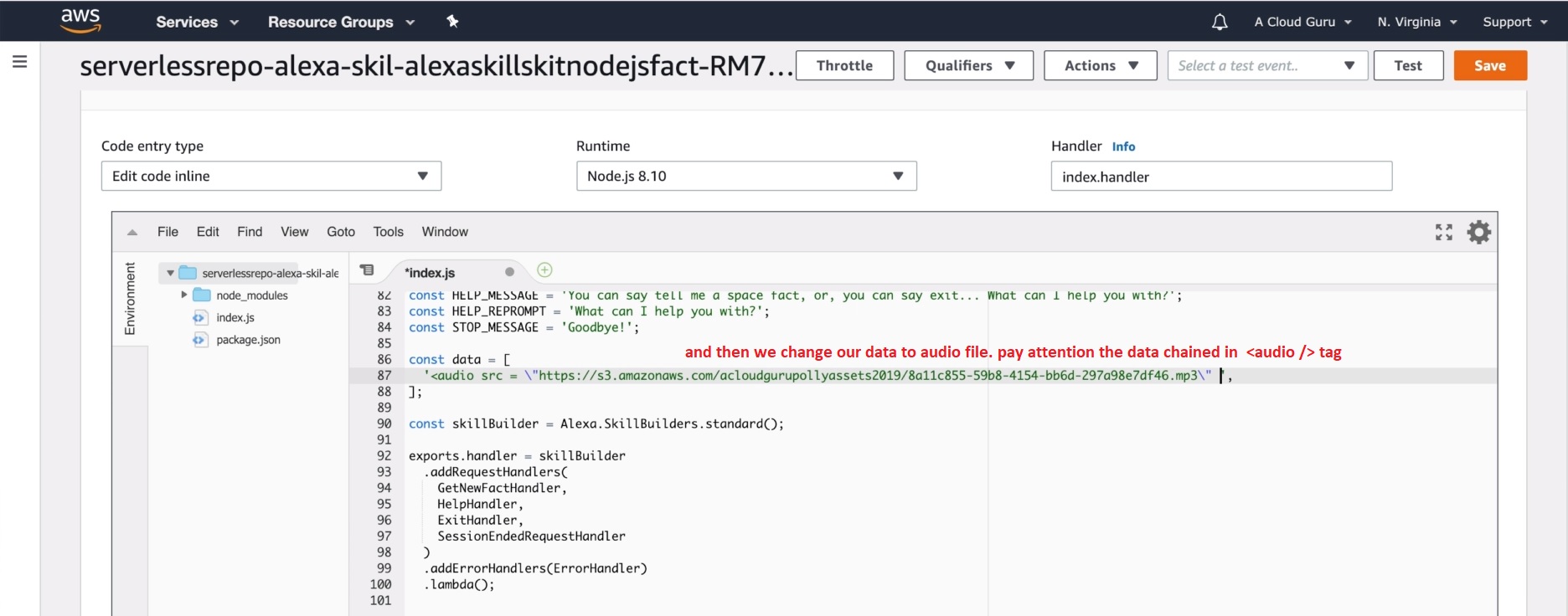Open the hamburger side navigation menu
Viewport: 1568px width, 616px height.
pyautogui.click(x=20, y=62)
